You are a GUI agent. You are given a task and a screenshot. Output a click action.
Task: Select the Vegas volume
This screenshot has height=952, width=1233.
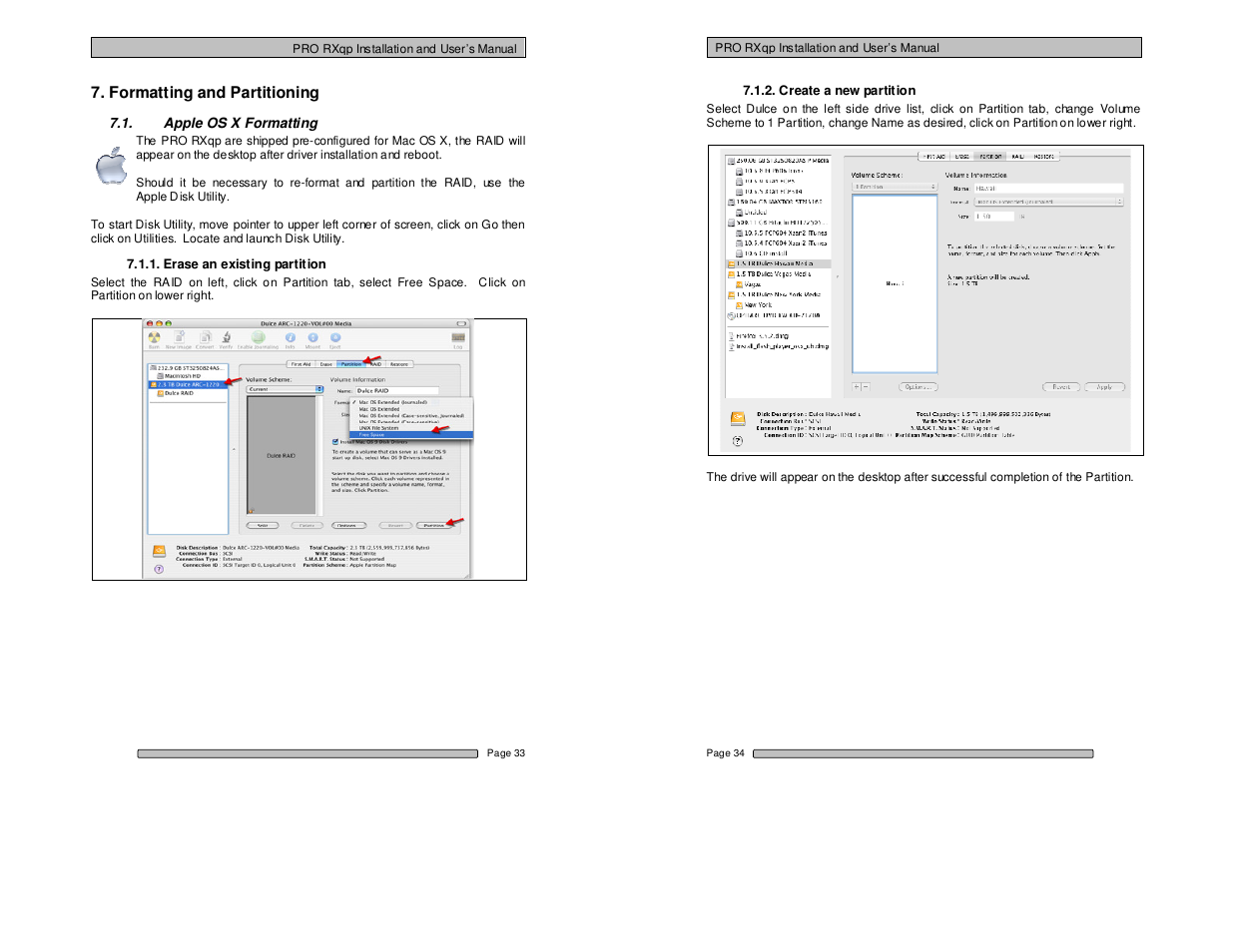tap(749, 284)
